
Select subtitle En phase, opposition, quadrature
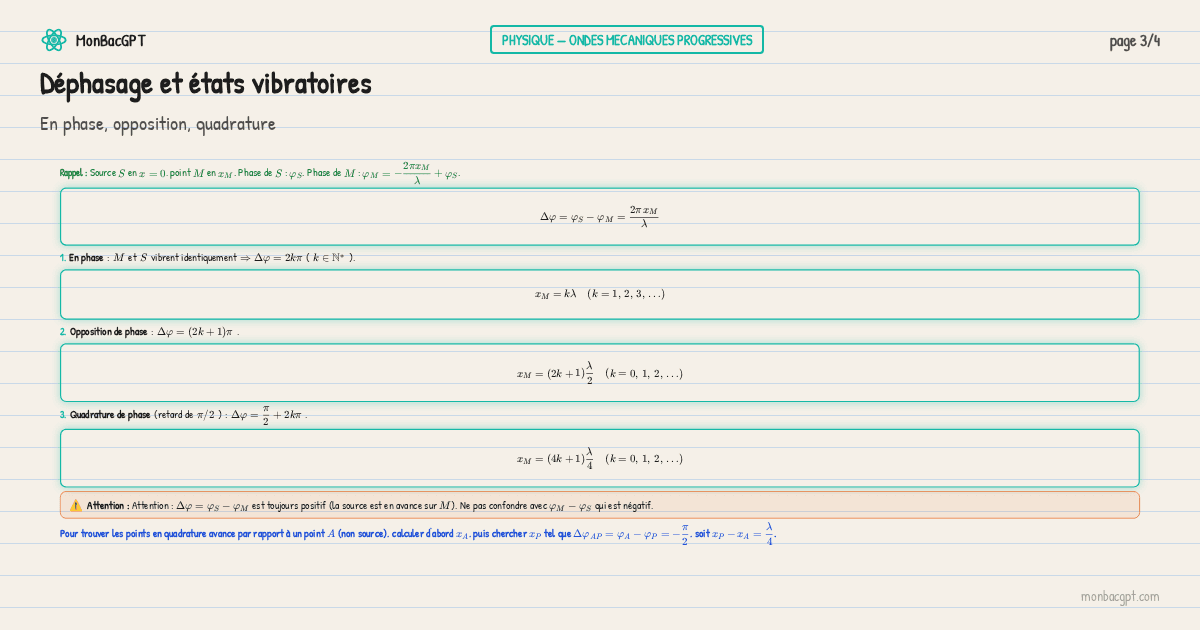[157, 124]
